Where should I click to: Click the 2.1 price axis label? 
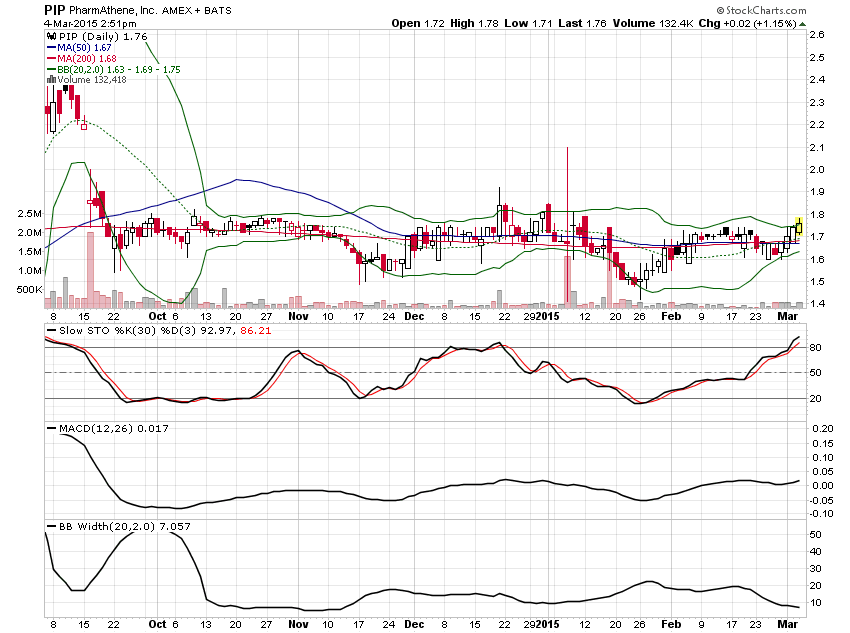[816, 147]
